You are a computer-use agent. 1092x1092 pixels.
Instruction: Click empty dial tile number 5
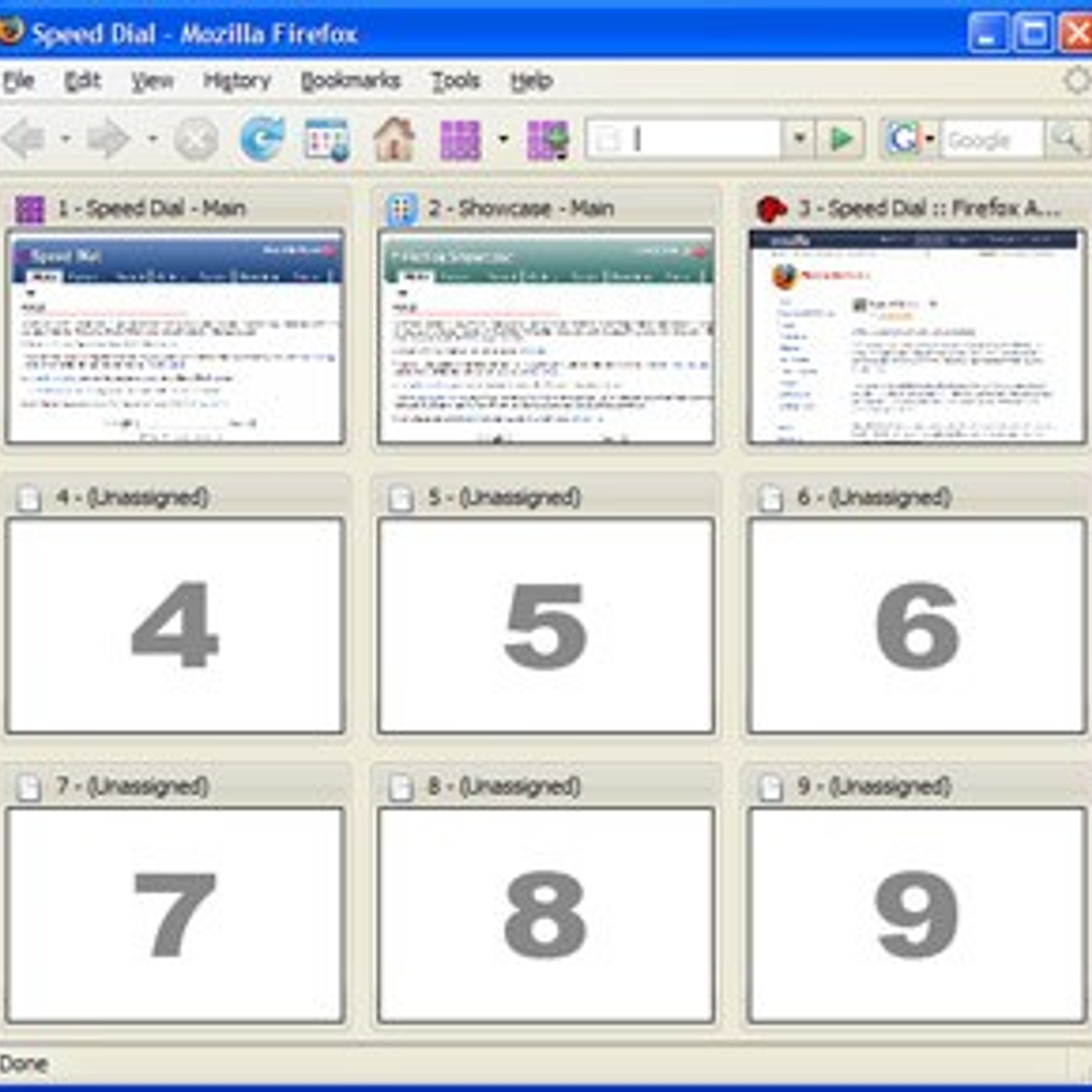546,626
